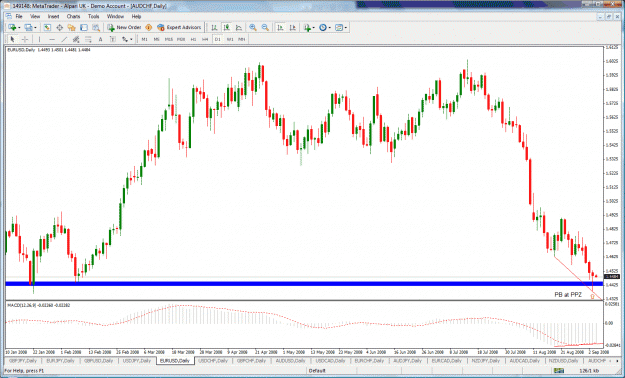Launch MetaEditor via orange diamond icon

[x=149, y=28]
